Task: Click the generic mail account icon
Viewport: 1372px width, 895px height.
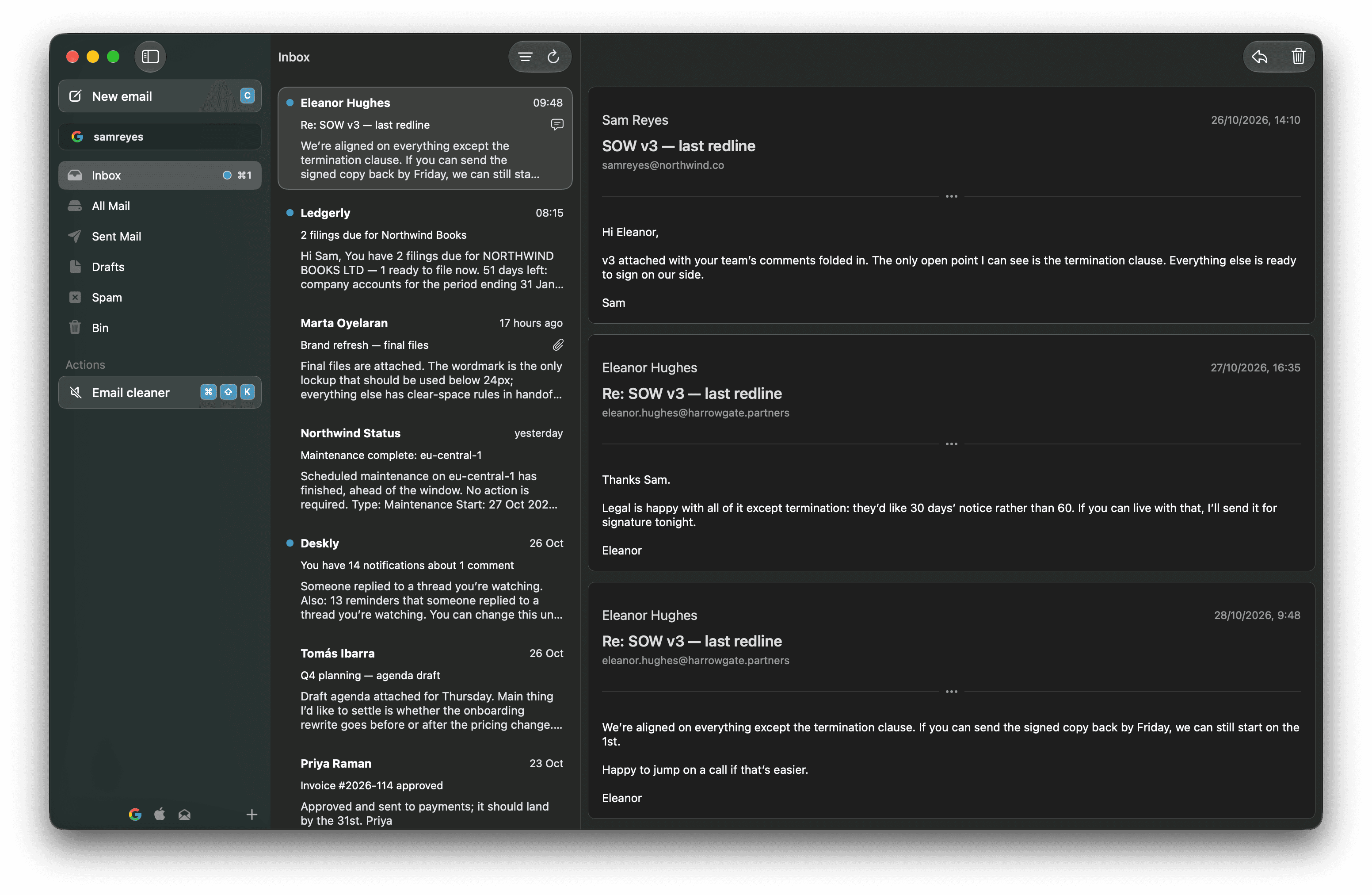Action: pos(184,814)
